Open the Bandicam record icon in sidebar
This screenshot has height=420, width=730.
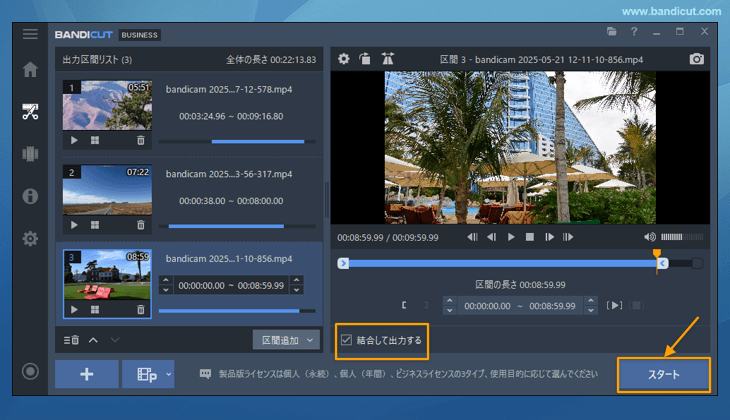click(30, 372)
